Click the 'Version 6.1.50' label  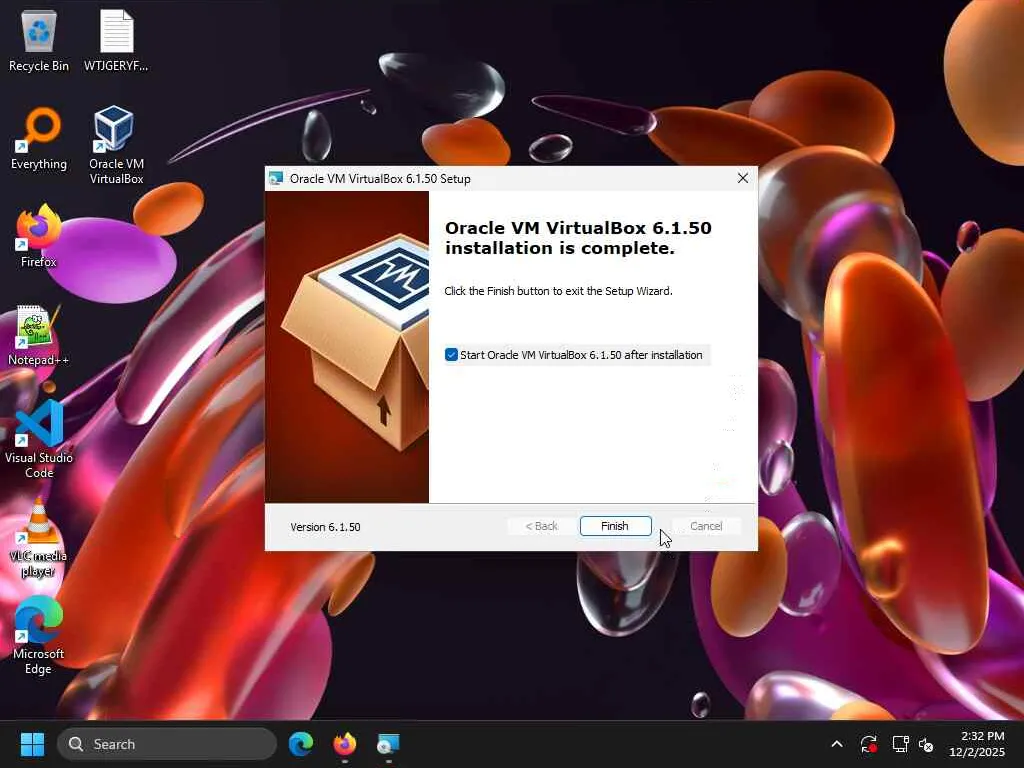pos(325,527)
